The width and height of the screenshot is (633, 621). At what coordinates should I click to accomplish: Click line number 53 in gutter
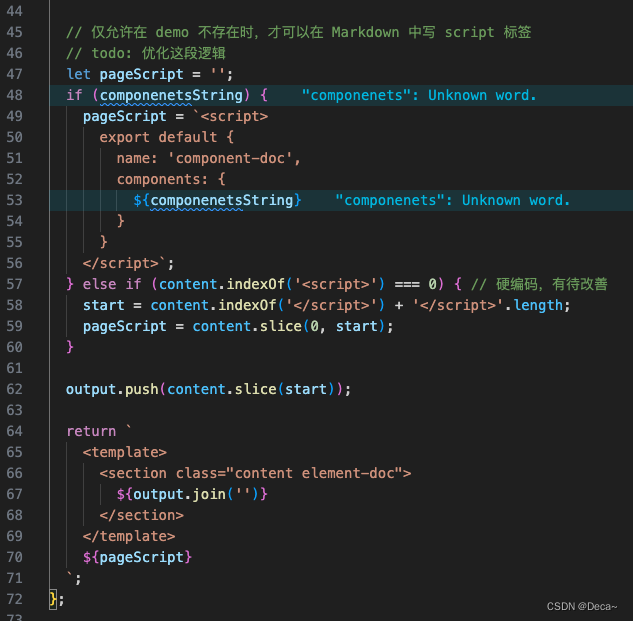[15, 200]
